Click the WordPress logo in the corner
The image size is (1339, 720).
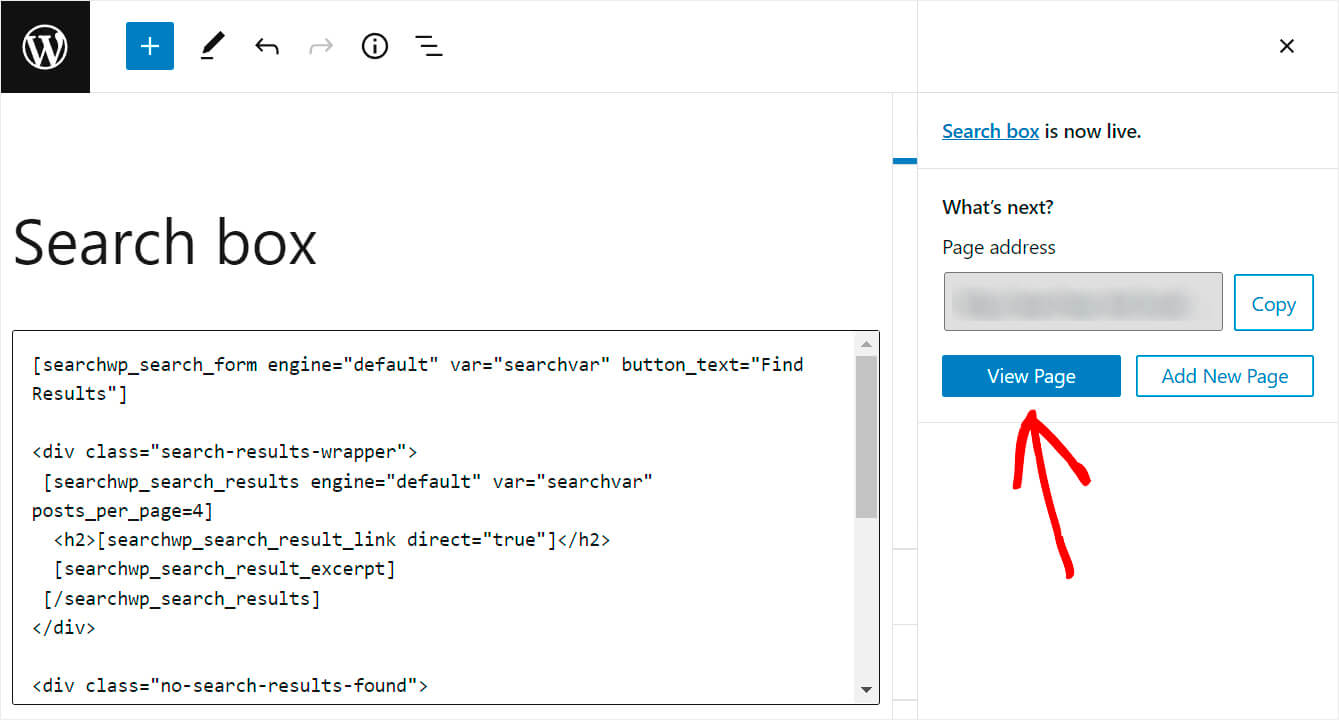coord(45,46)
